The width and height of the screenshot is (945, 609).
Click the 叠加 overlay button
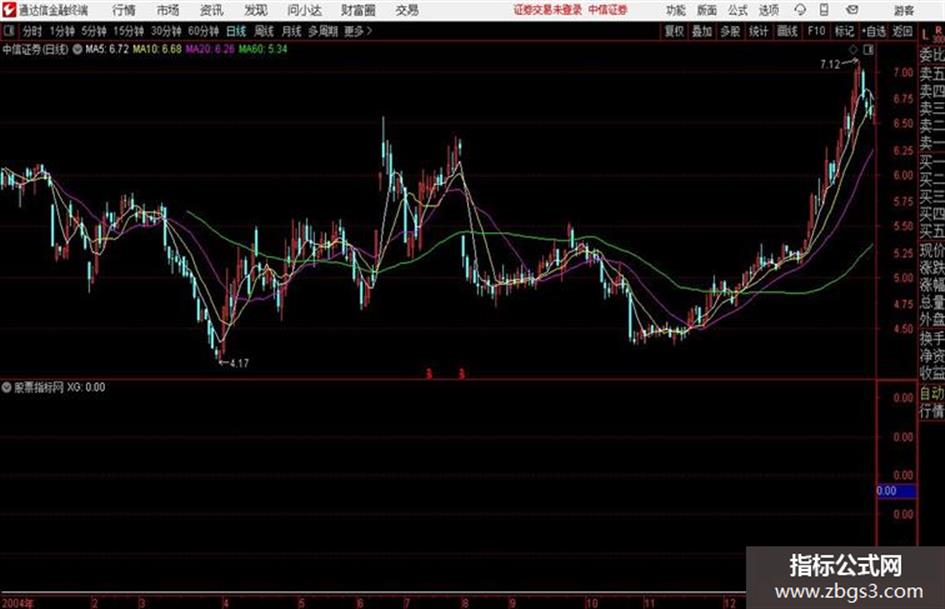702,31
